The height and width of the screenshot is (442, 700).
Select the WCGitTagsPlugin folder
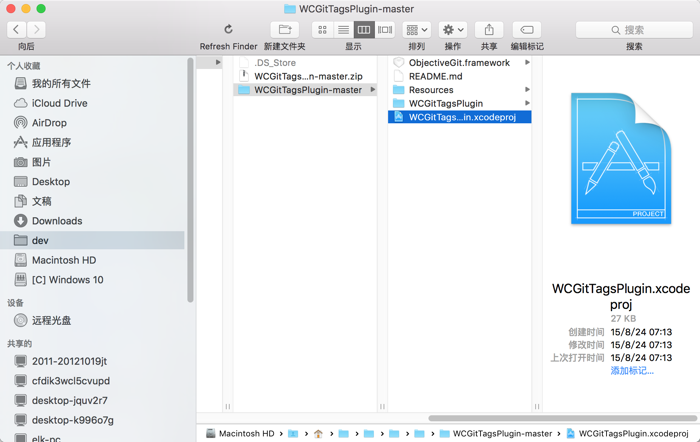(459, 104)
